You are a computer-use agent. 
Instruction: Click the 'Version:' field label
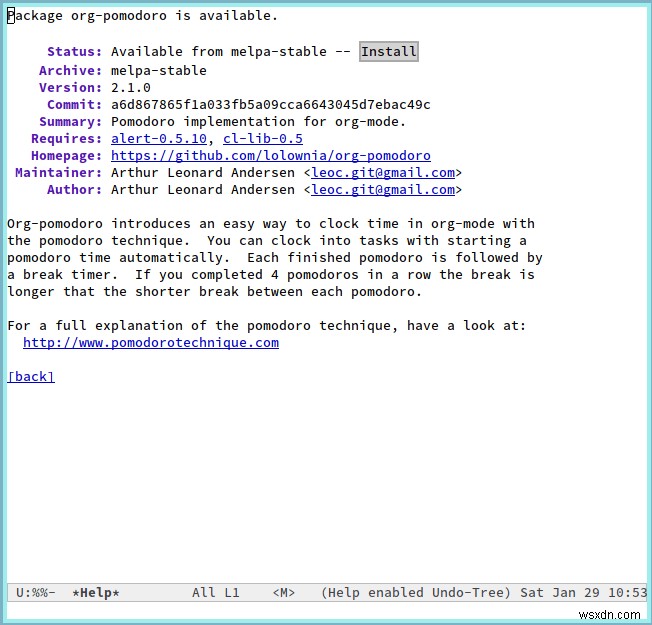(71, 88)
